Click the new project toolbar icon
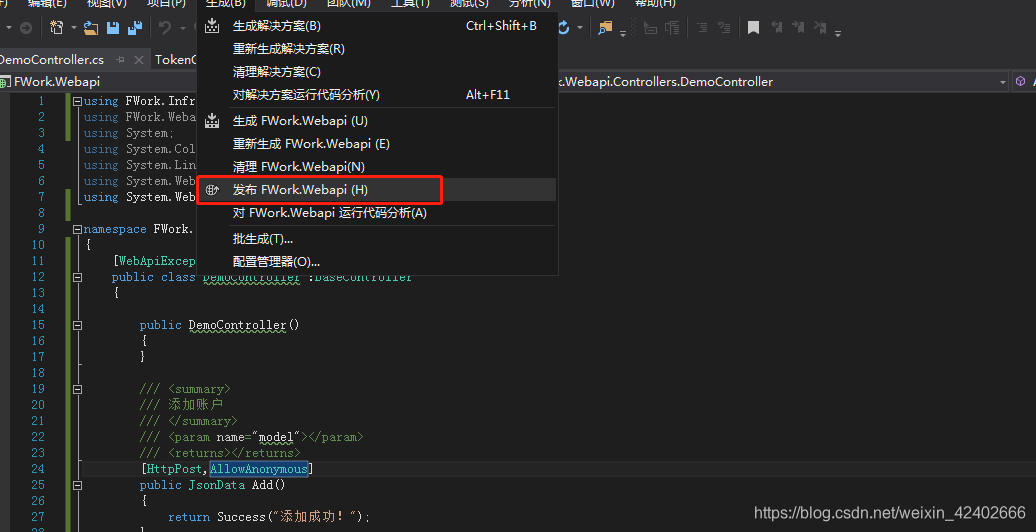The height and width of the screenshot is (532, 1036). 57,28
